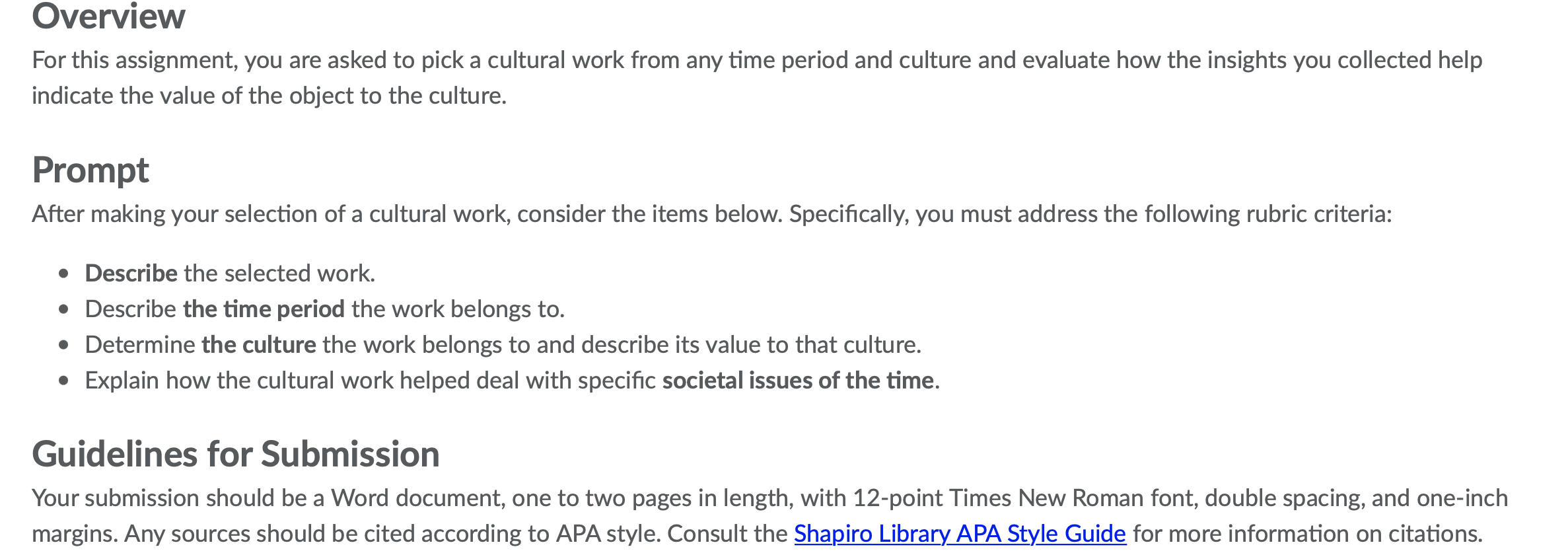Click the bold text "the time period"
1568x555 pixels.
(x=264, y=309)
